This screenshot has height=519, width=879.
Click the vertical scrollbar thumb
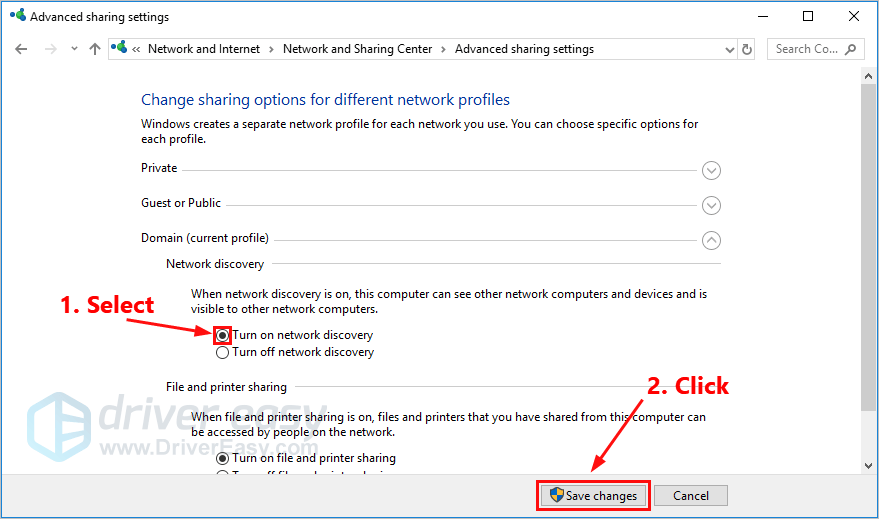click(868, 248)
